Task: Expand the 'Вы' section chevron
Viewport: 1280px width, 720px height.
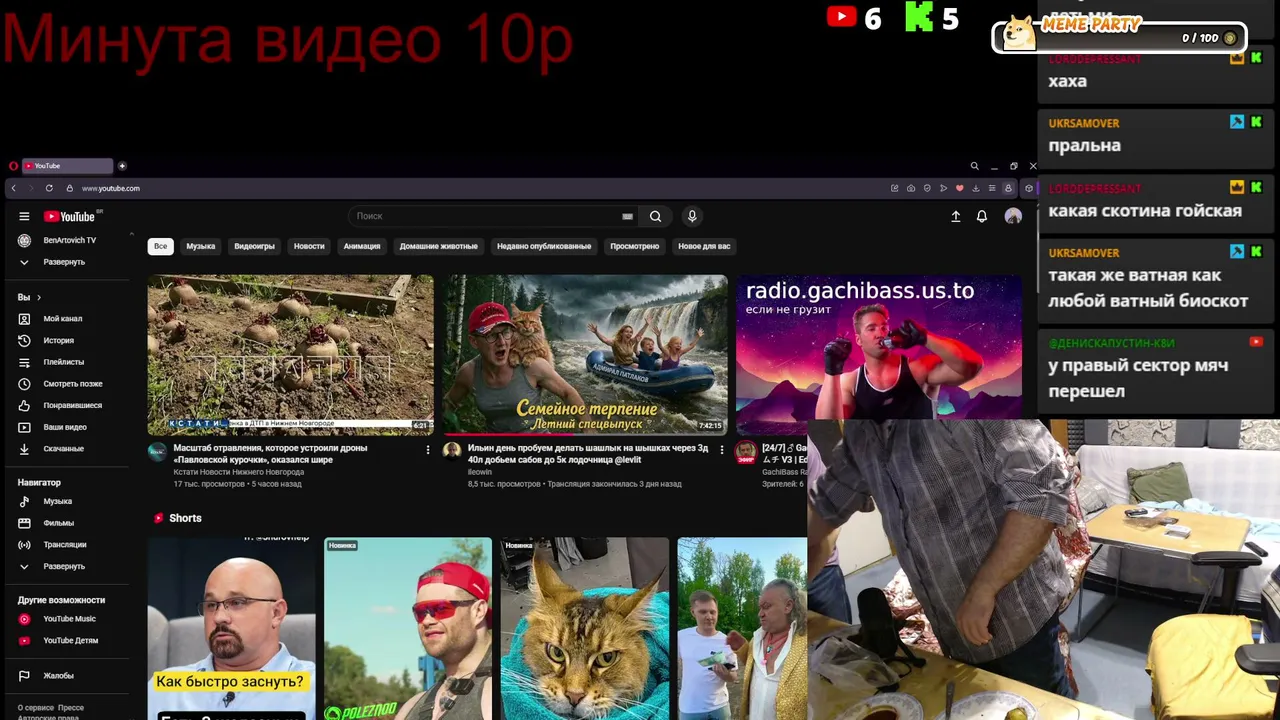Action: click(x=39, y=297)
